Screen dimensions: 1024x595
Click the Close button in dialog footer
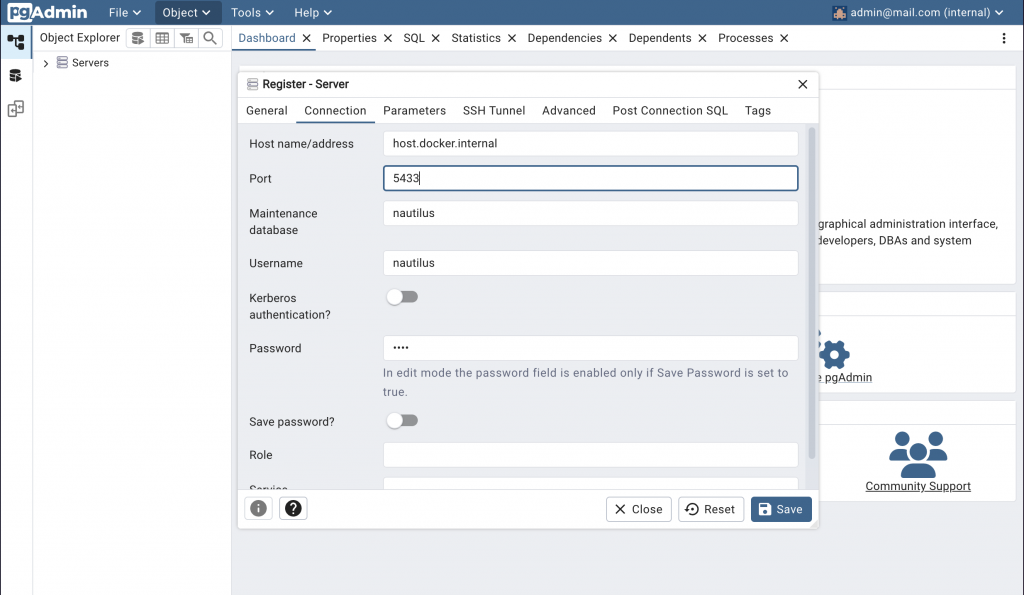[639, 509]
